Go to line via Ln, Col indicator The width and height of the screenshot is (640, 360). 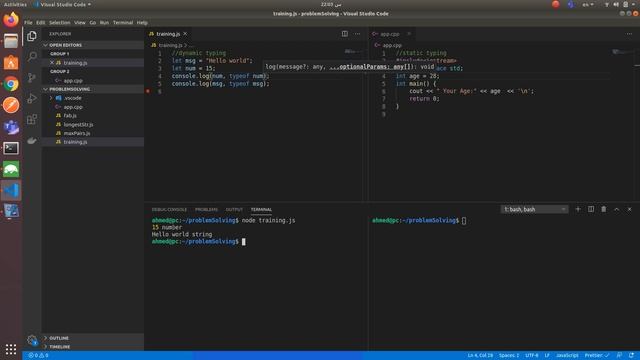(480, 356)
